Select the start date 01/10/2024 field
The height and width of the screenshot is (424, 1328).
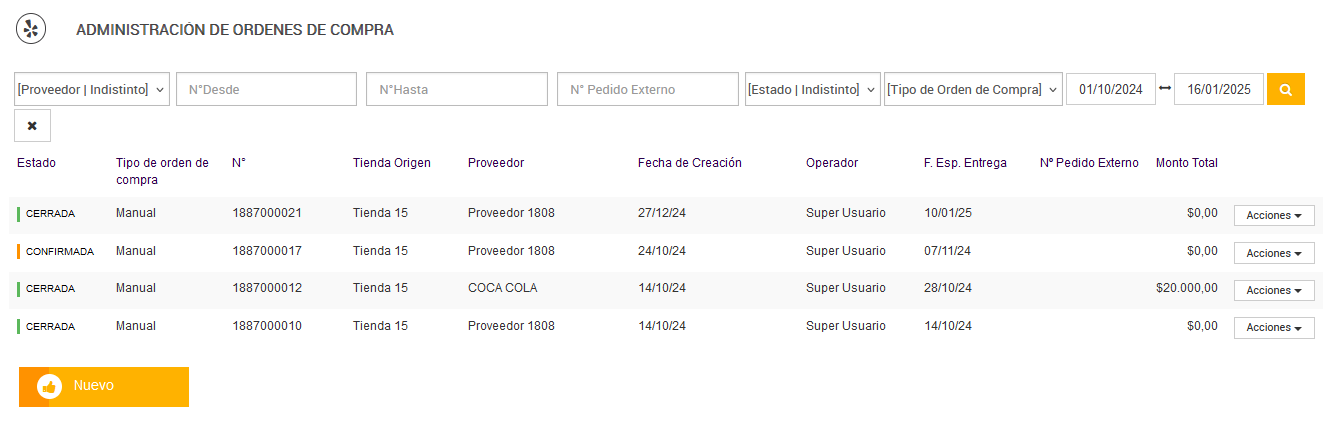(x=1110, y=89)
